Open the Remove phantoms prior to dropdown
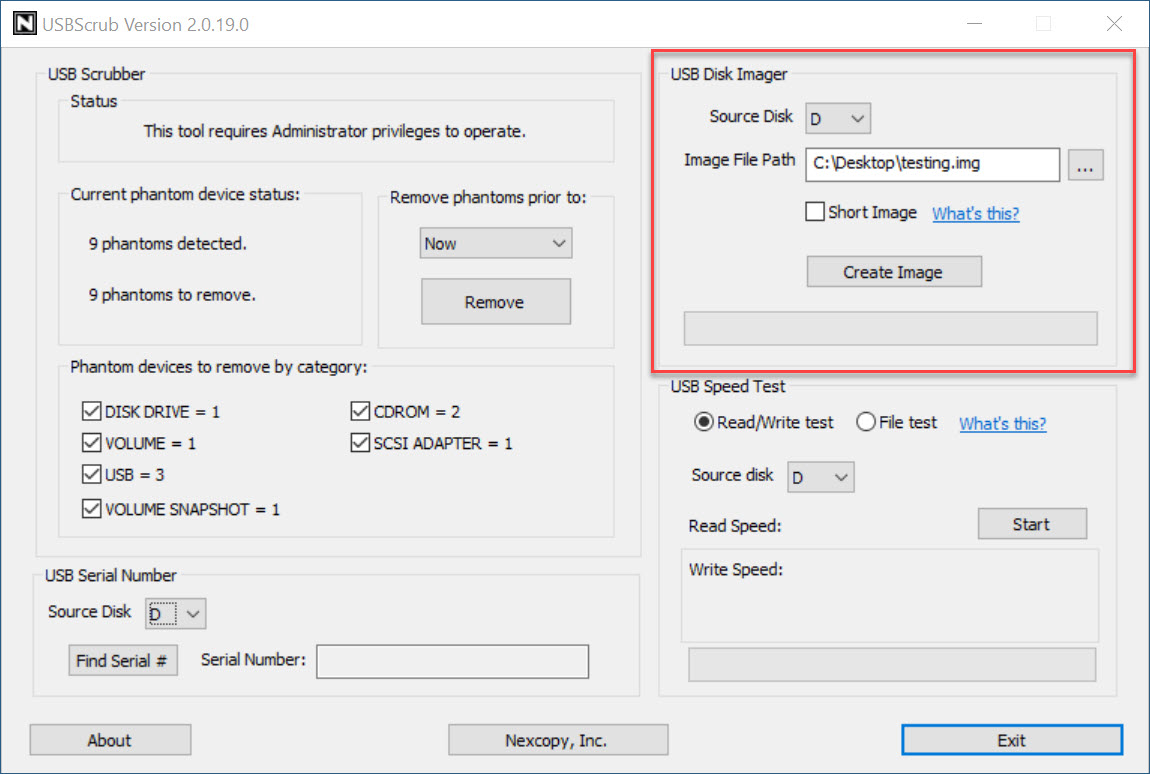1150x774 pixels. click(x=496, y=244)
